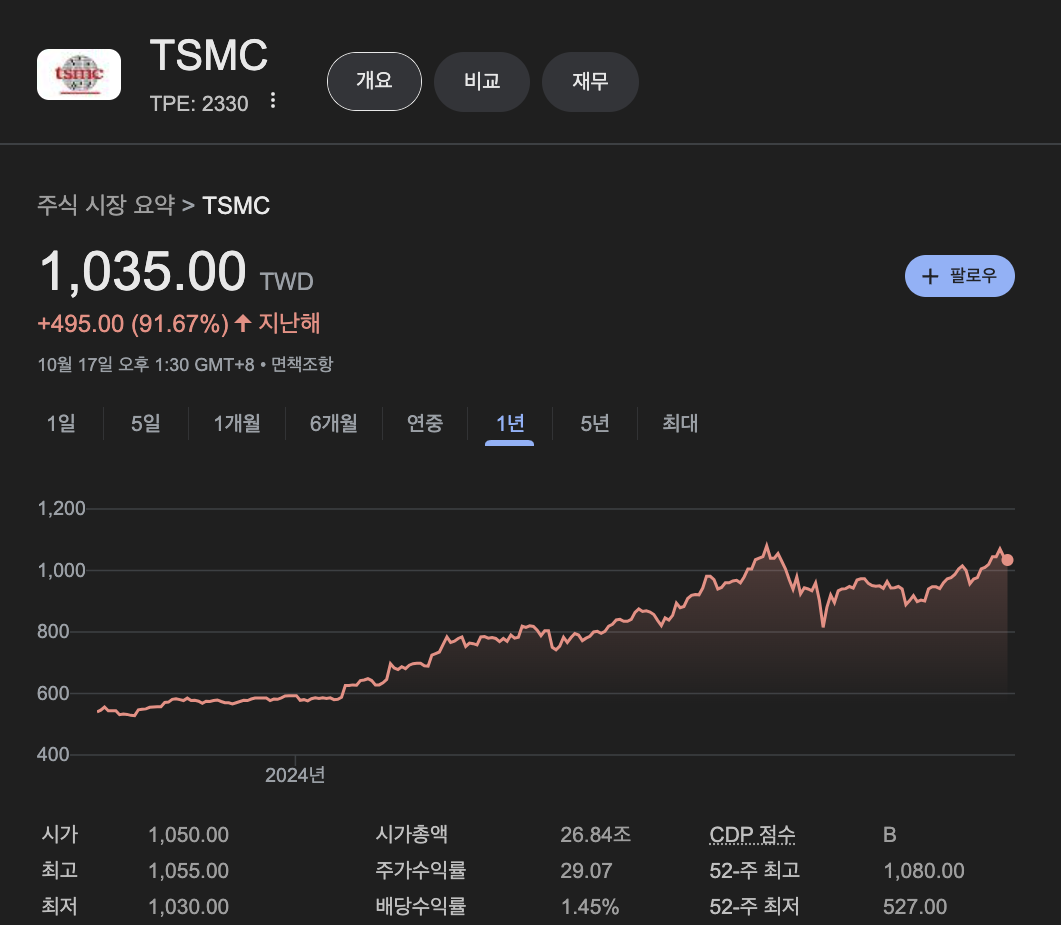Click the 시가총액 value 26.84조
This screenshot has height=925, width=1061.
click(x=595, y=834)
